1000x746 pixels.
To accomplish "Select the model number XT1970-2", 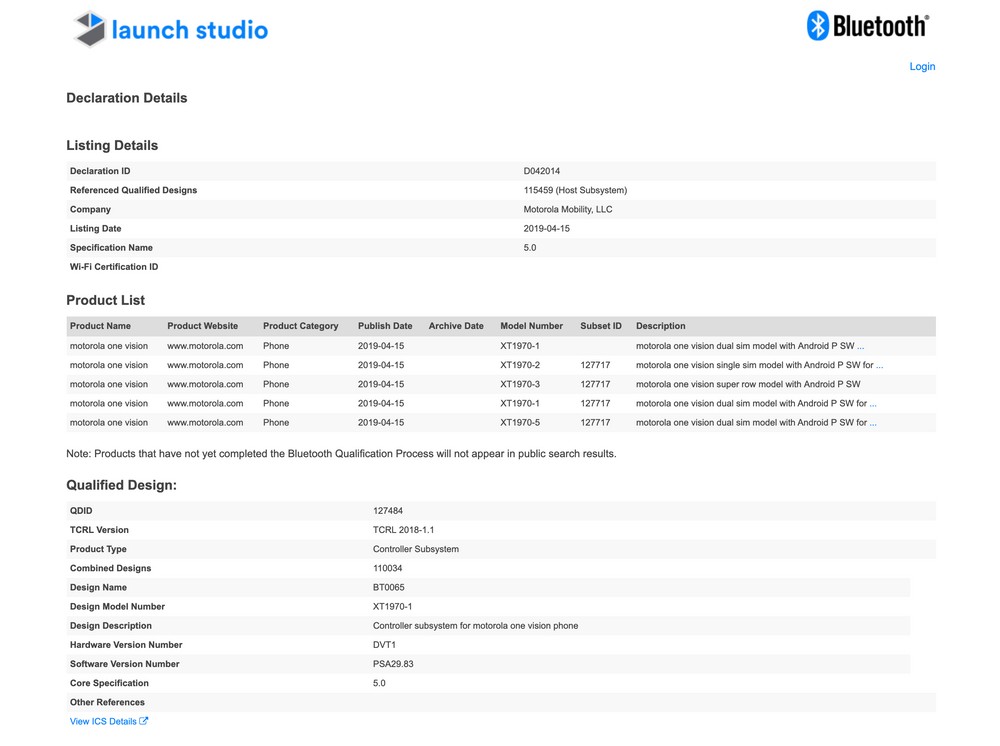I will pos(520,365).
